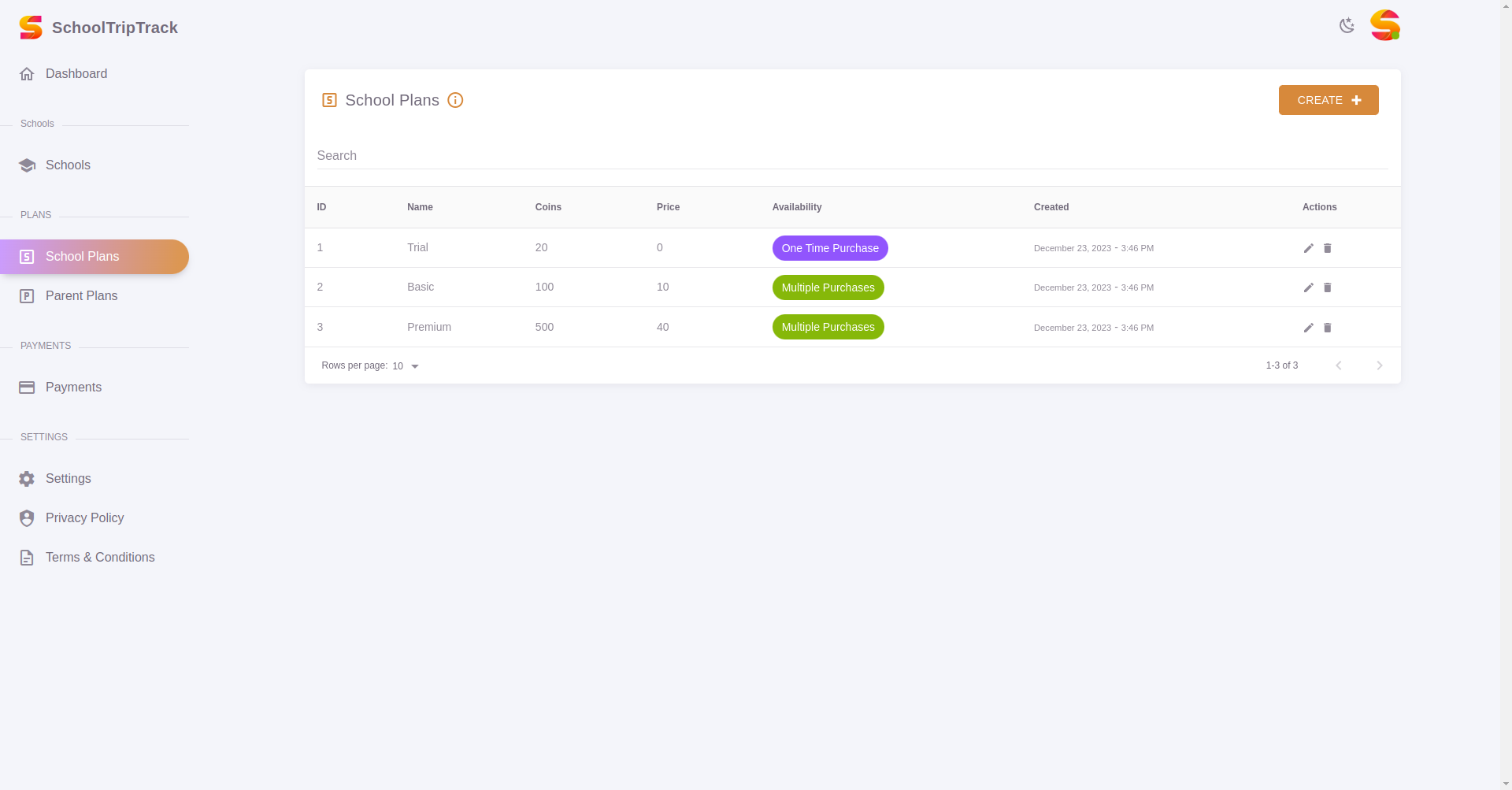1512x790 pixels.
Task: Click the CREATE button
Action: pos(1328,100)
